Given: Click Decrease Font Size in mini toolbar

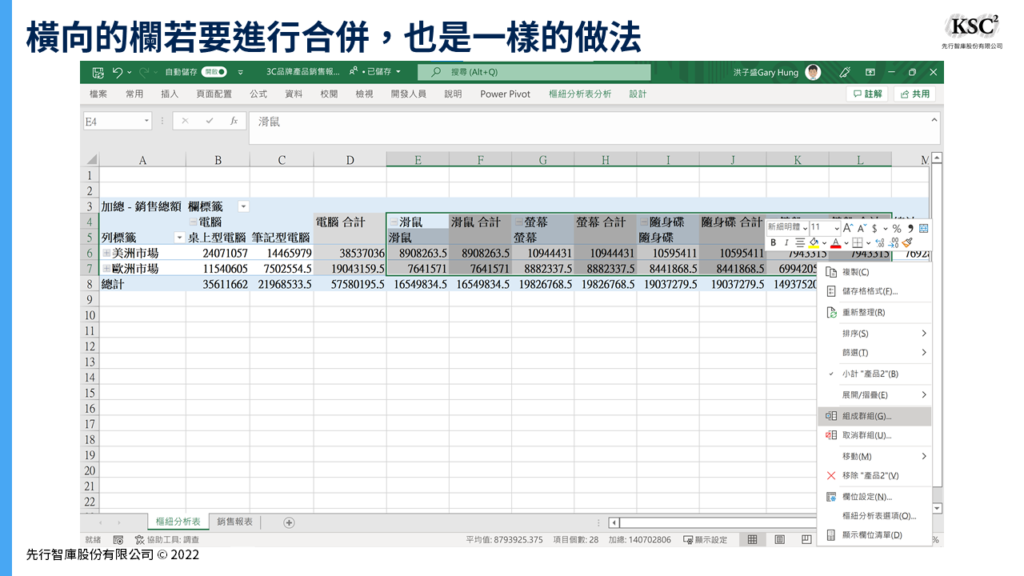Looking at the screenshot, I should (861, 228).
